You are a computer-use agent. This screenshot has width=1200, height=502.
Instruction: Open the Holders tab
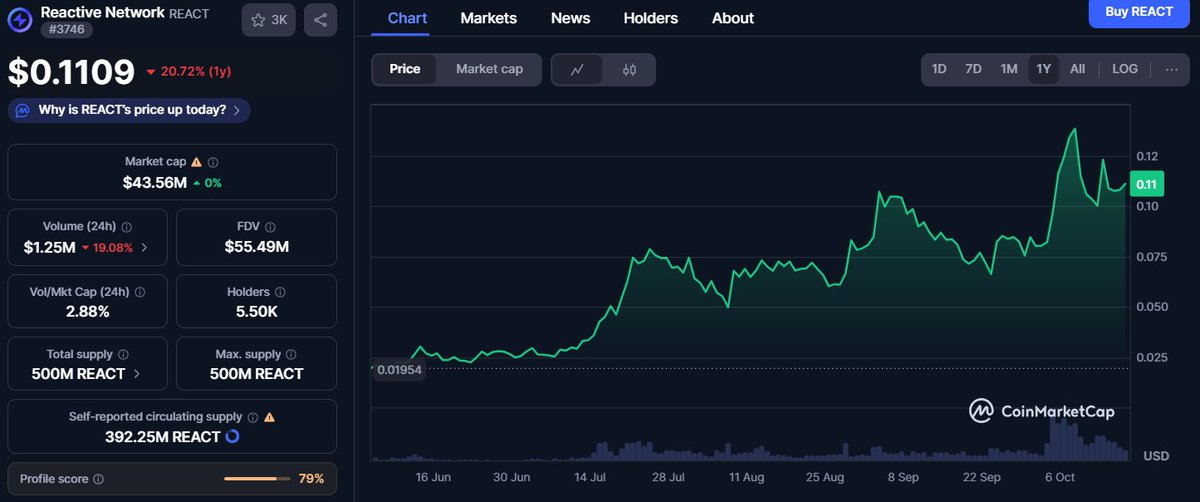(x=650, y=18)
